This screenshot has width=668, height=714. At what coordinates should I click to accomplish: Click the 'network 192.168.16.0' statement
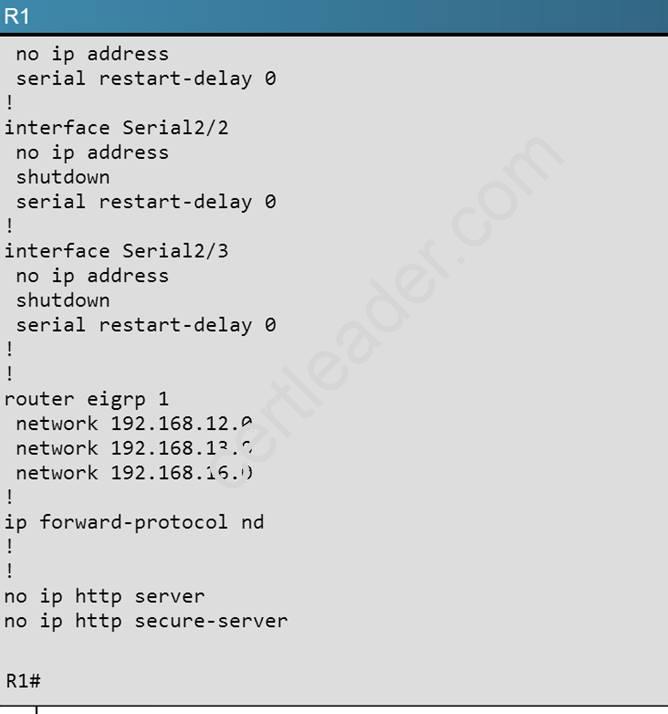coord(133,473)
